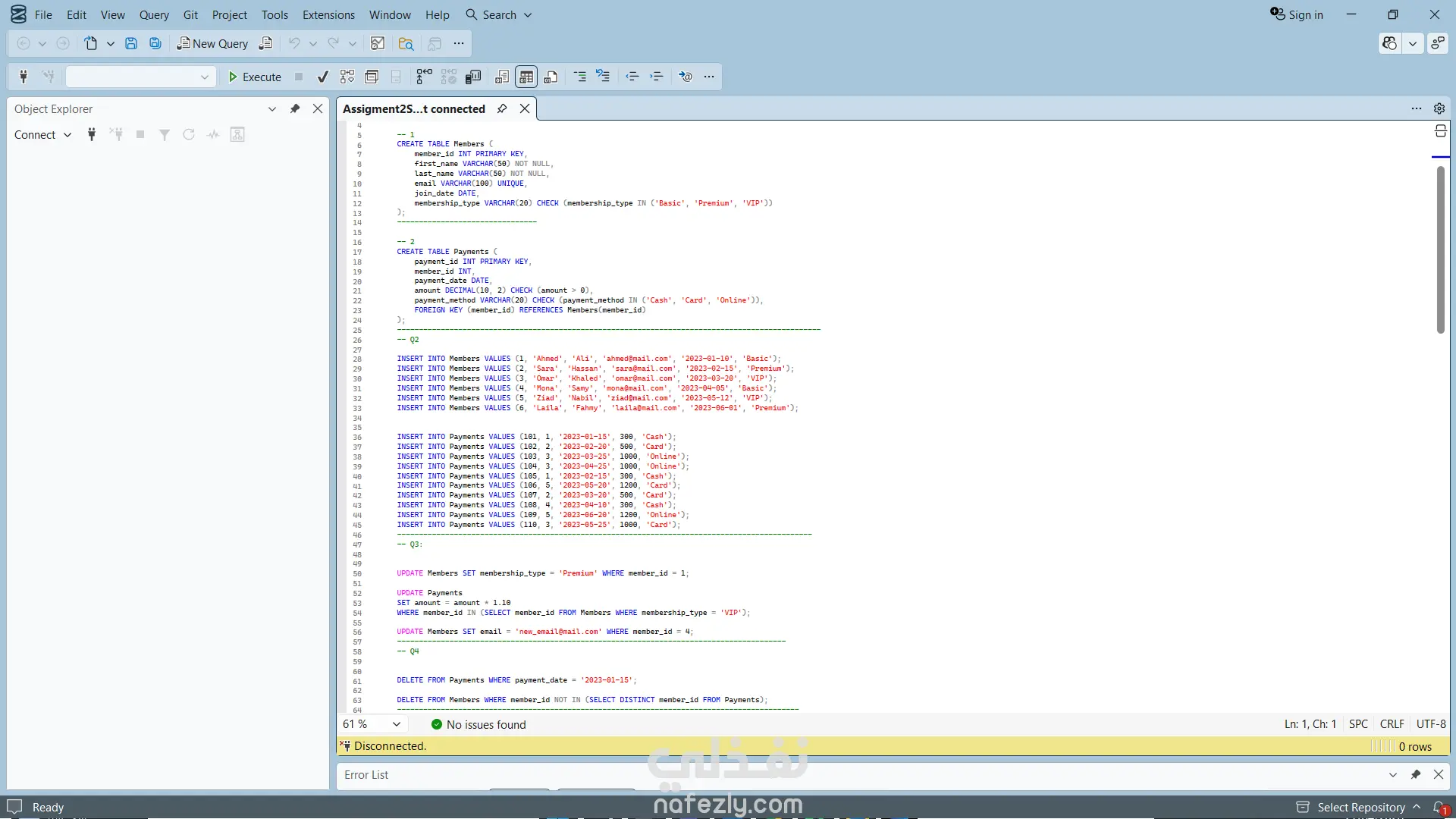Decrease indent icon
1456x819 pixels.
click(632, 77)
